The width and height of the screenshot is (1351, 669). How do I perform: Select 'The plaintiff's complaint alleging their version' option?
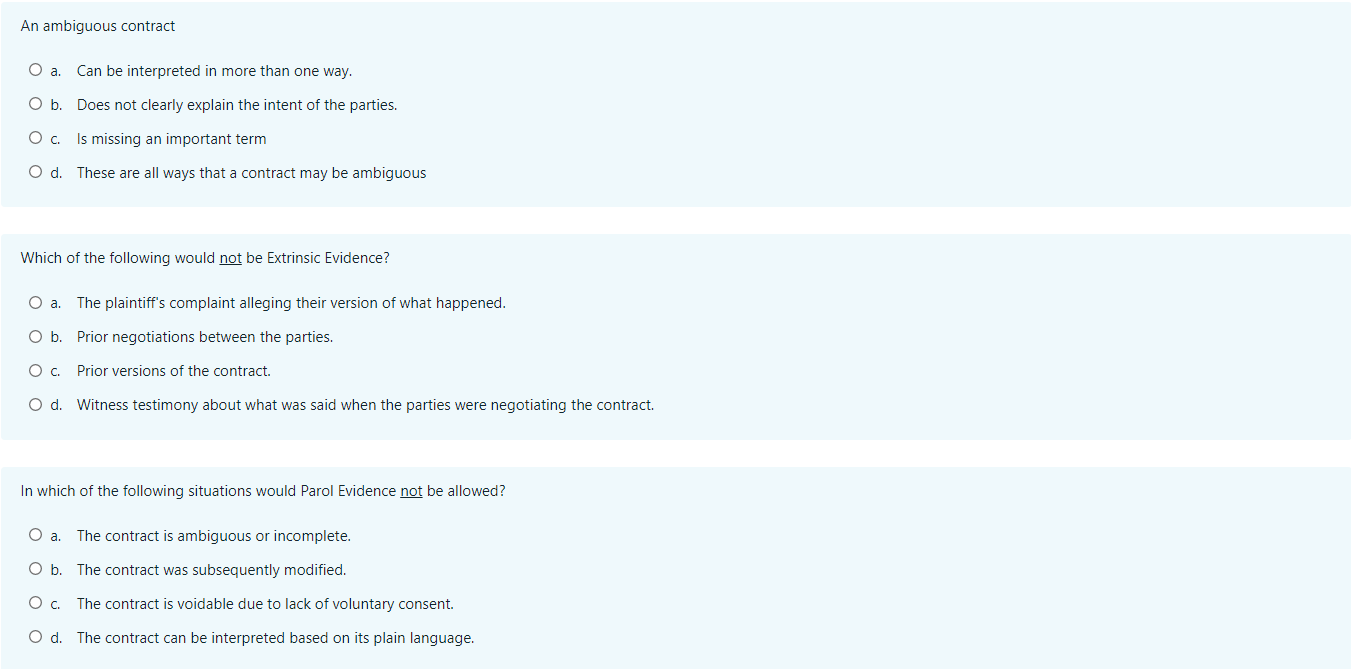pos(35,302)
